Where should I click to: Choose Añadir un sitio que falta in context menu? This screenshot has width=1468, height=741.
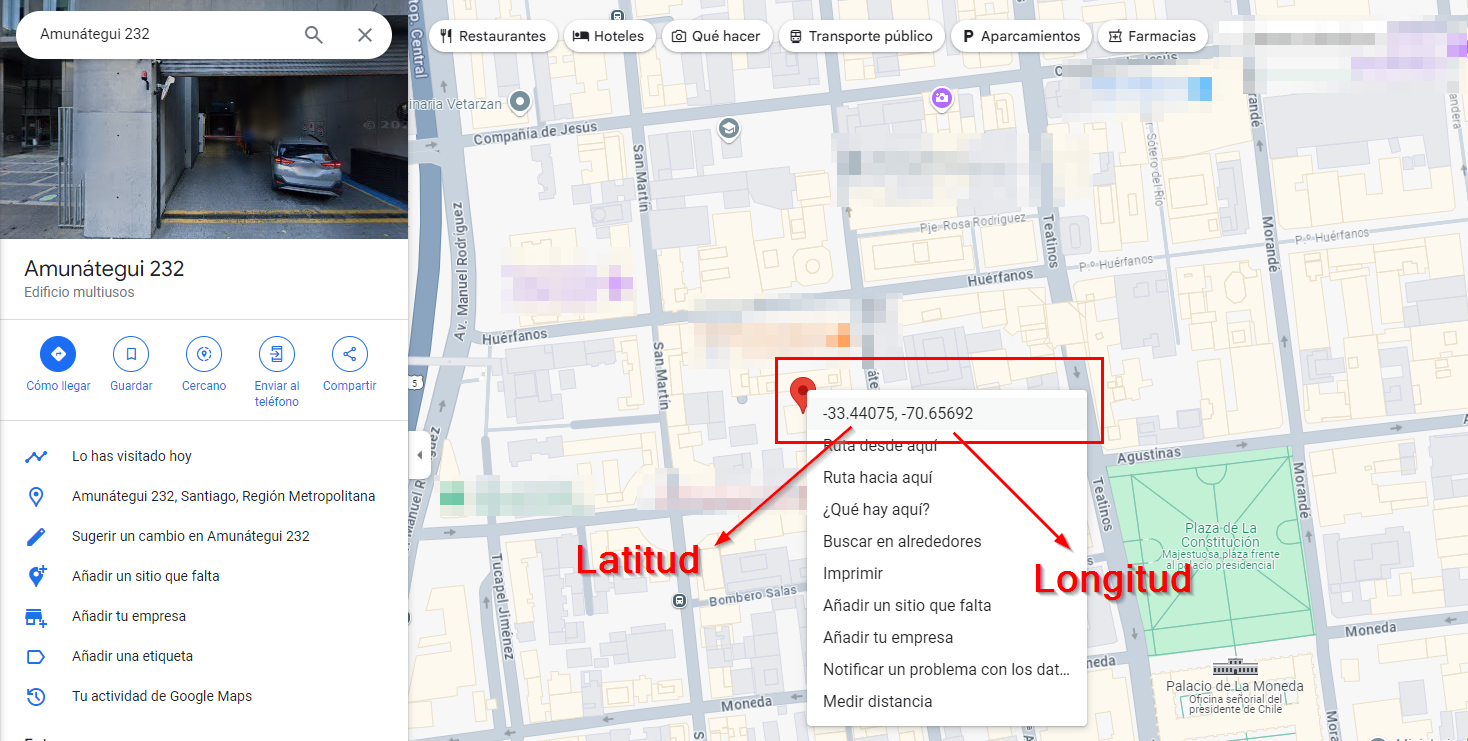pyautogui.click(x=946, y=606)
